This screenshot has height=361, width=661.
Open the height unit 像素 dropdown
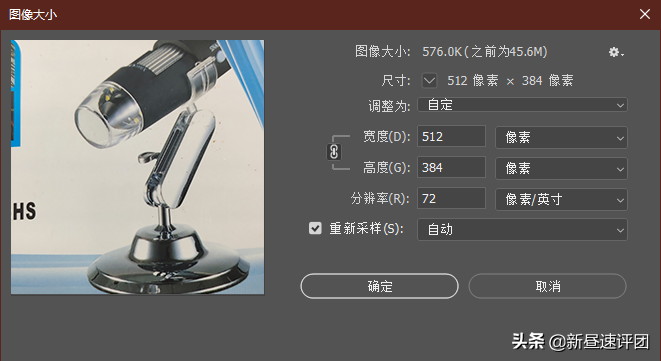pyautogui.click(x=561, y=168)
